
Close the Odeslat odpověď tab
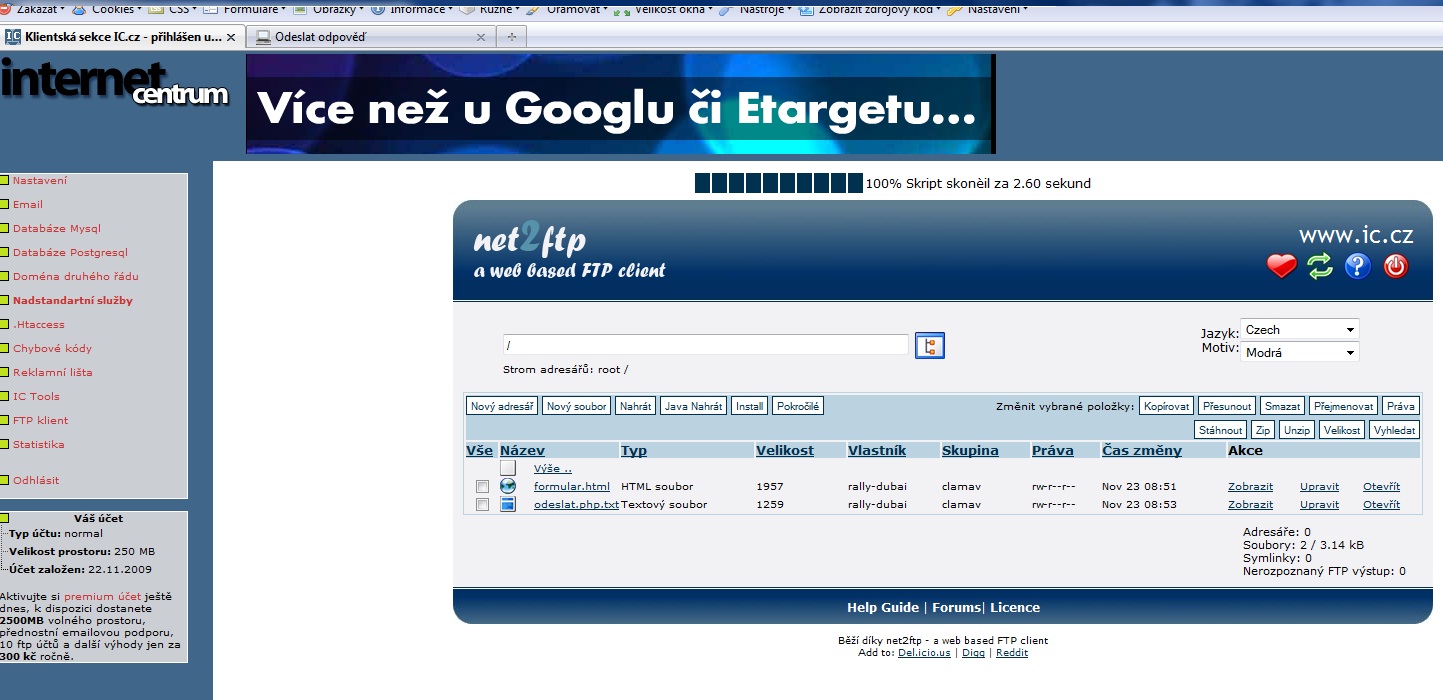(481, 37)
